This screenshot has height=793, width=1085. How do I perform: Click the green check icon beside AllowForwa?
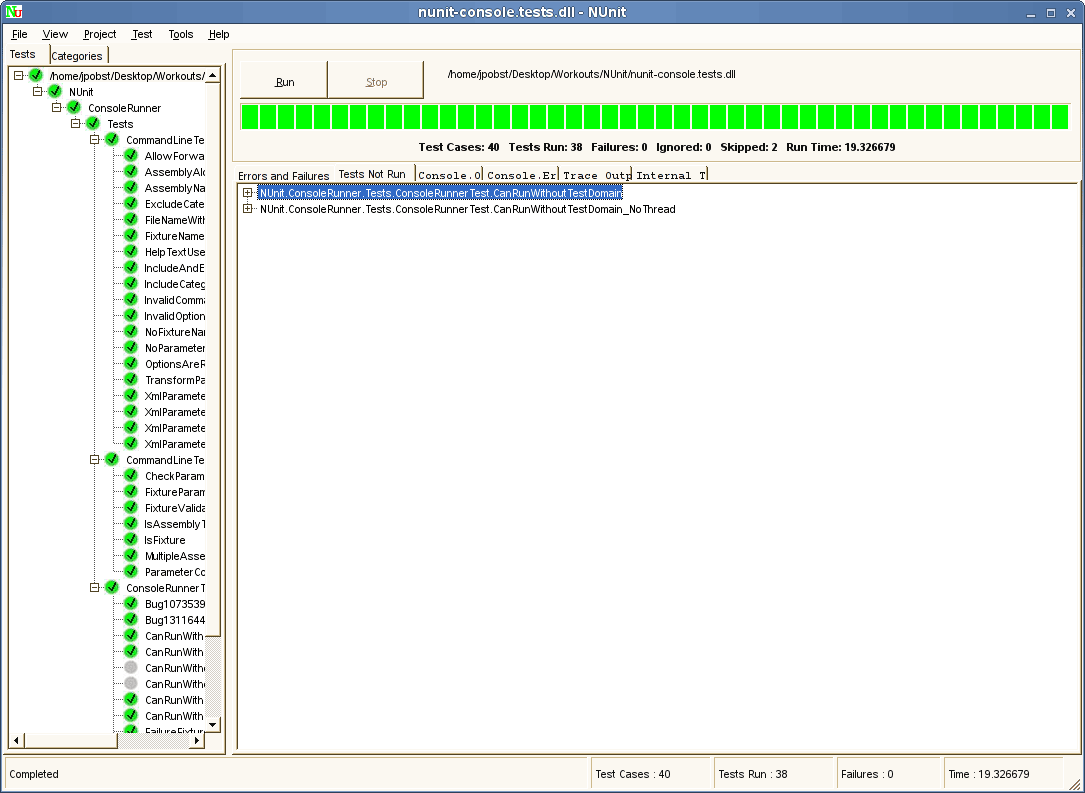click(x=131, y=156)
